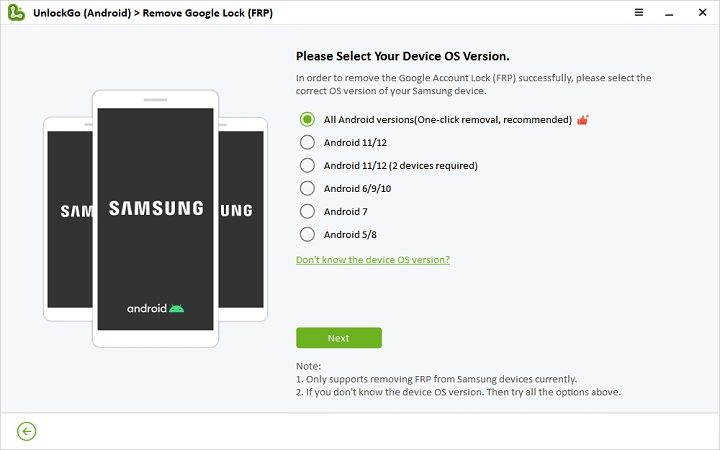
Task: Open the hamburger menu in title bar
Action: (x=639, y=11)
